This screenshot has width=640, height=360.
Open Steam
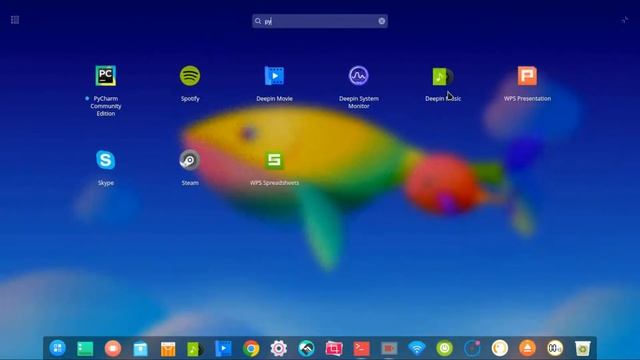click(x=190, y=160)
